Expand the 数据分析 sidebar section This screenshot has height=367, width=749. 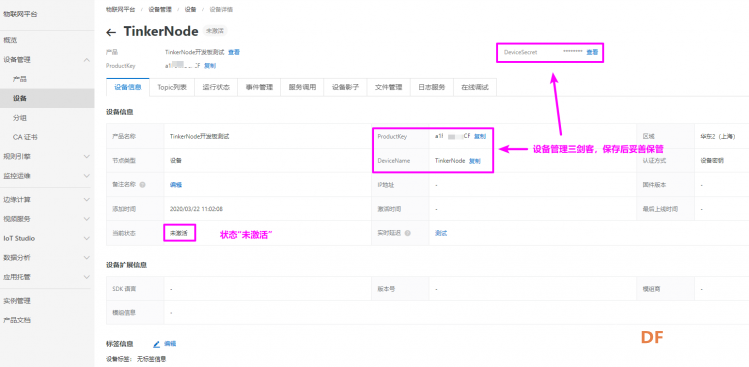coord(86,258)
